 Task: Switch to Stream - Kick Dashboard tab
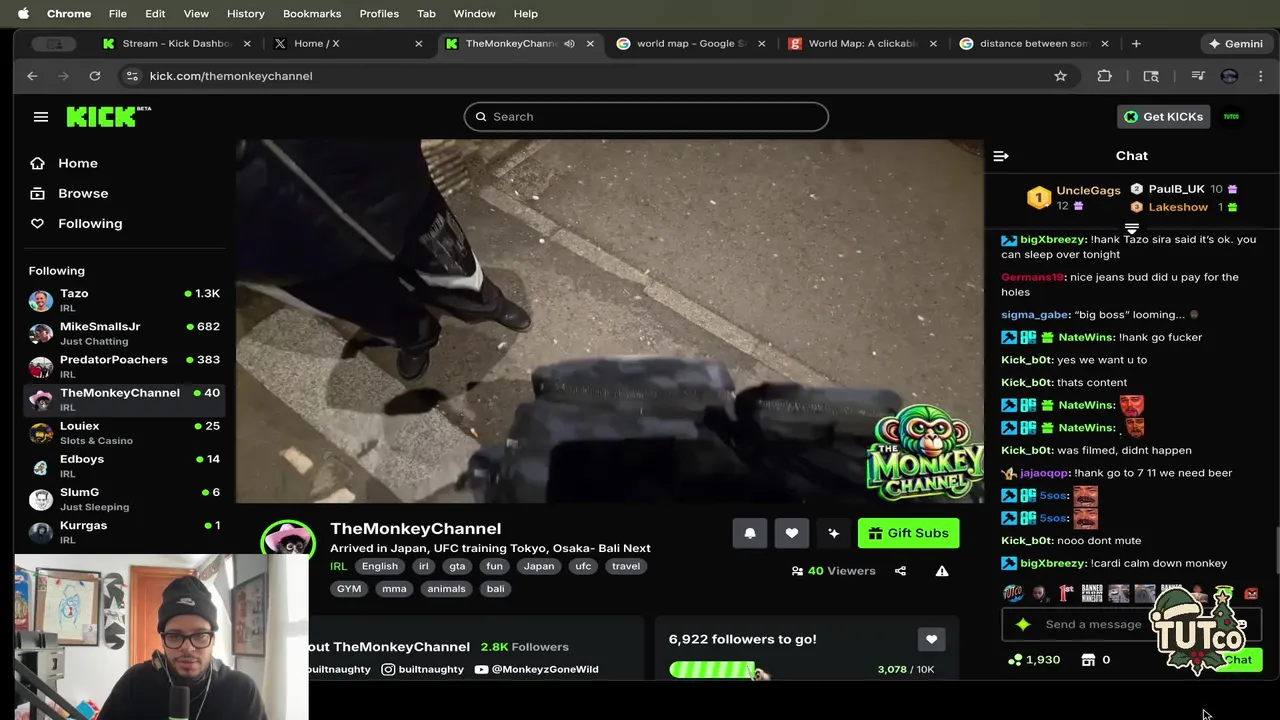pyautogui.click(x=177, y=44)
